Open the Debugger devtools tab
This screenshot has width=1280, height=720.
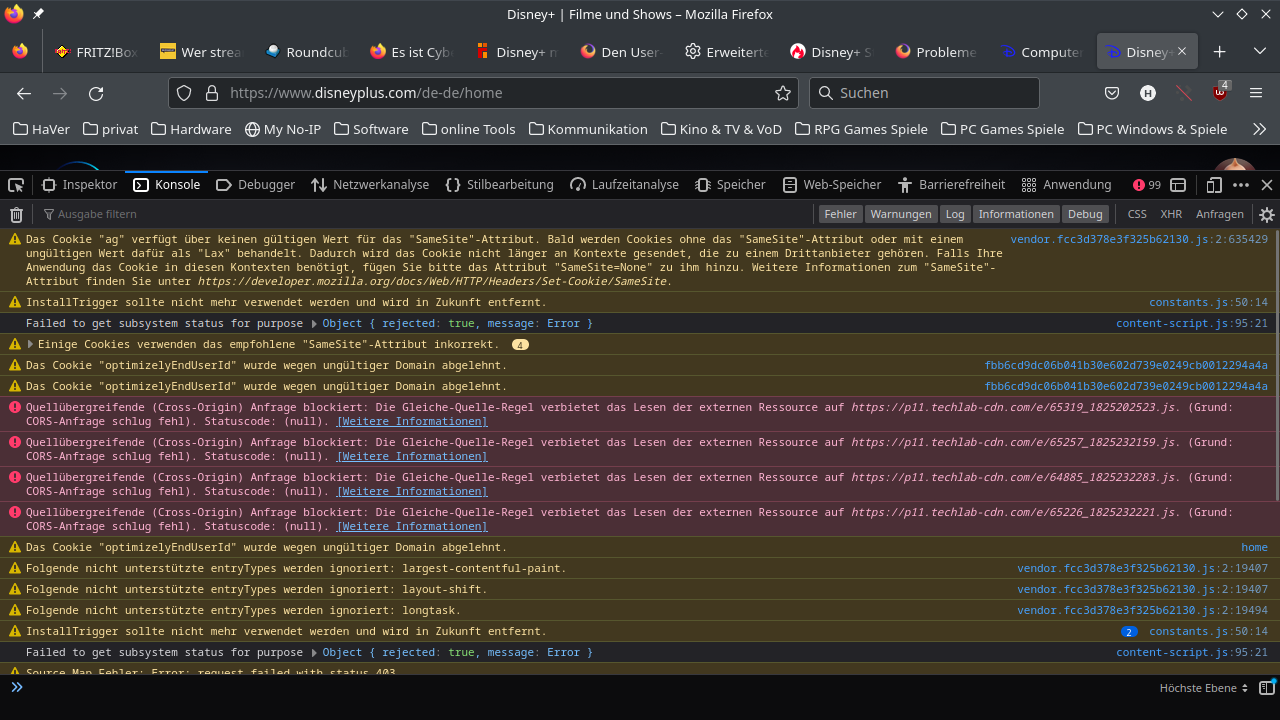(256, 185)
